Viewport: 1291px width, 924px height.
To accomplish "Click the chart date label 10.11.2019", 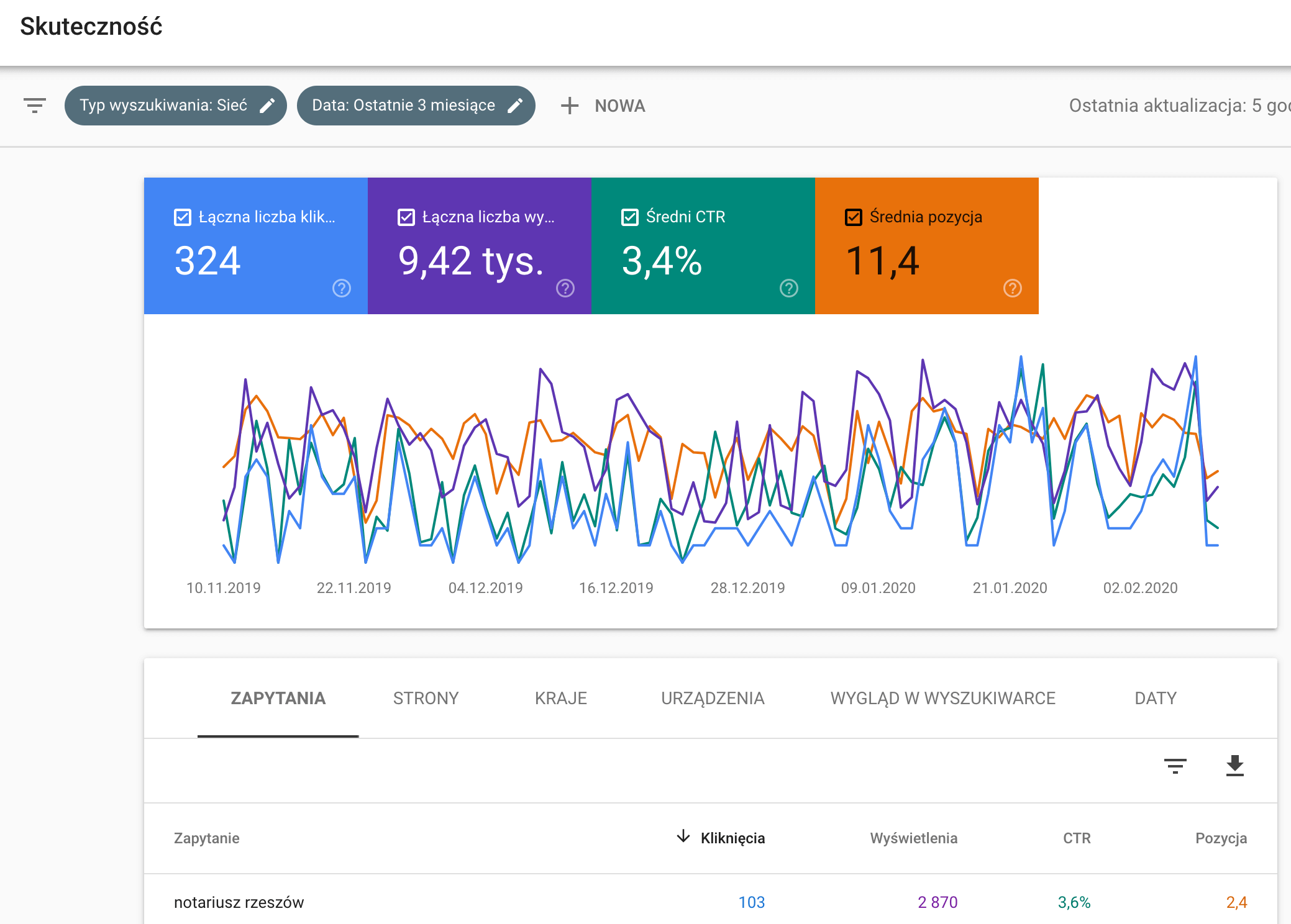I will click(x=224, y=588).
